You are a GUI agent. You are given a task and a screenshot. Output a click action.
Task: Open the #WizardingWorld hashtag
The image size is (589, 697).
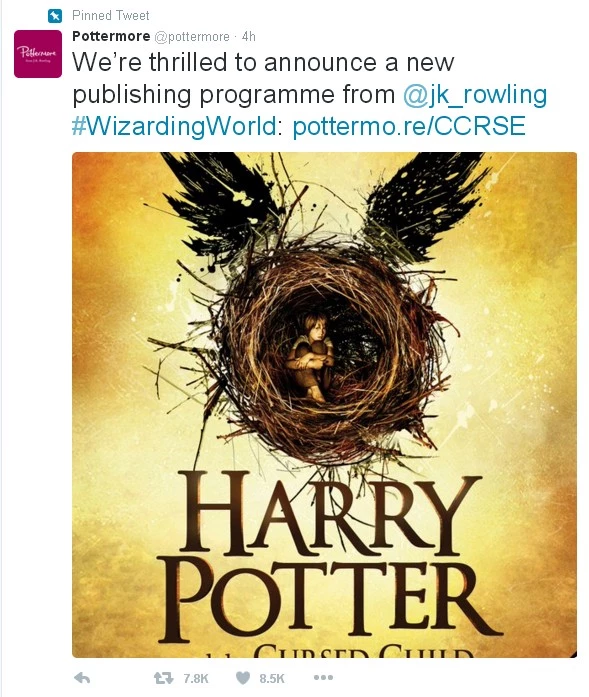point(174,126)
